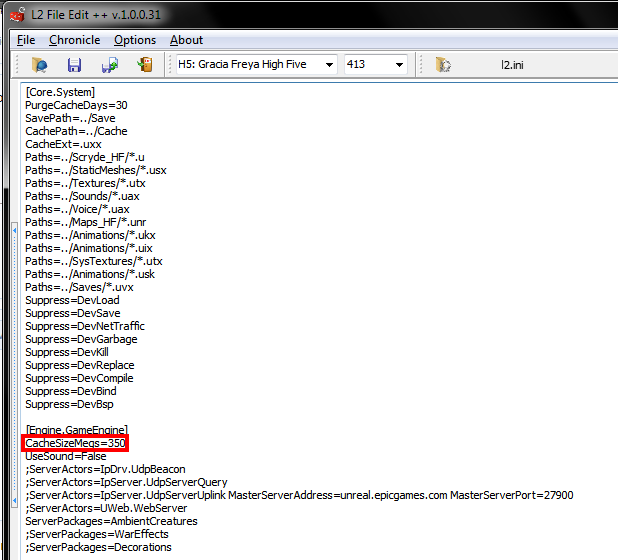Click the ;ServerActors=IpDrv.UdpBeacon line
This screenshot has height=560, width=618.
105,469
